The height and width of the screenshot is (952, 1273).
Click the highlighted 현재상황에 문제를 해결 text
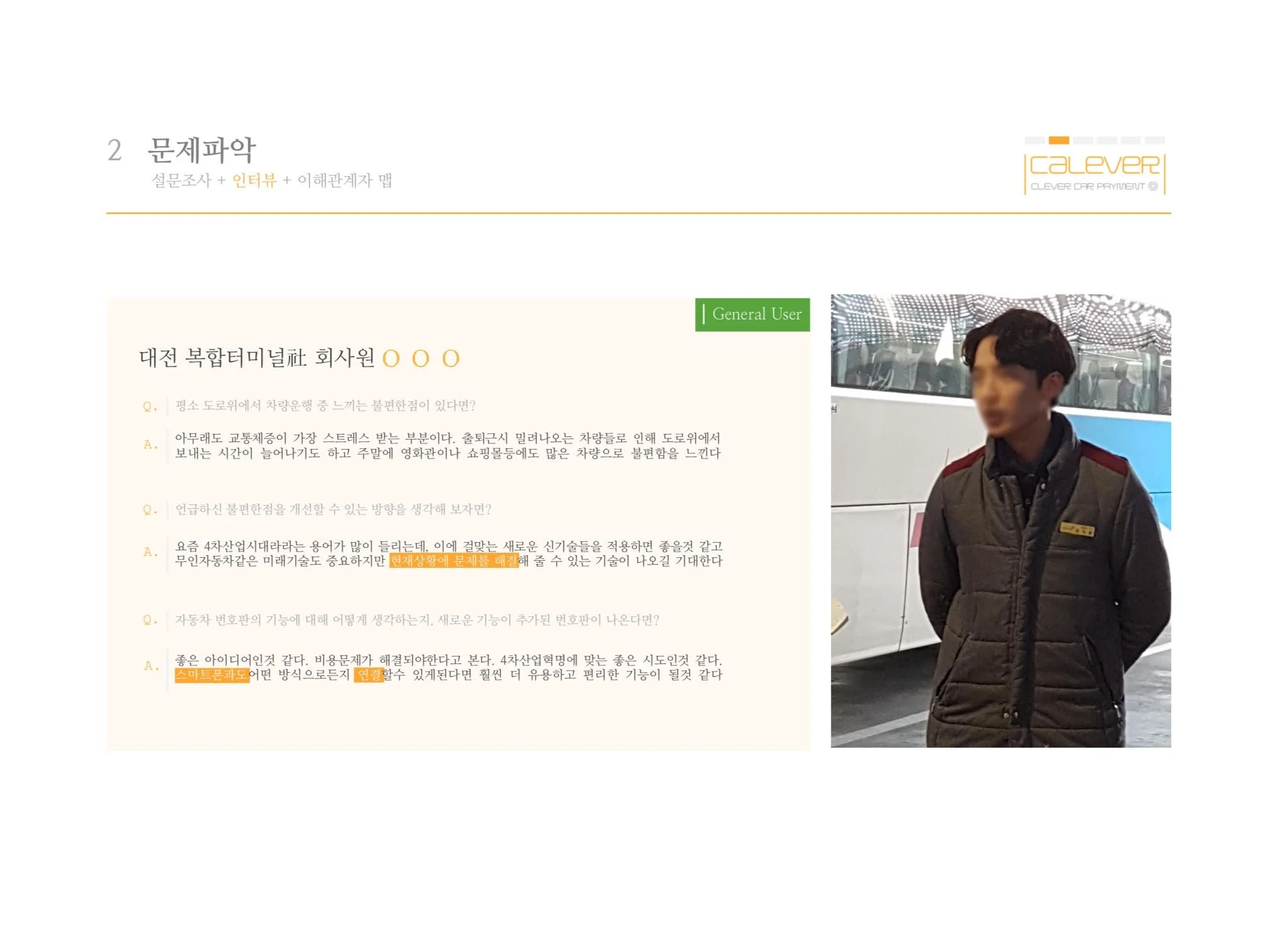(454, 560)
